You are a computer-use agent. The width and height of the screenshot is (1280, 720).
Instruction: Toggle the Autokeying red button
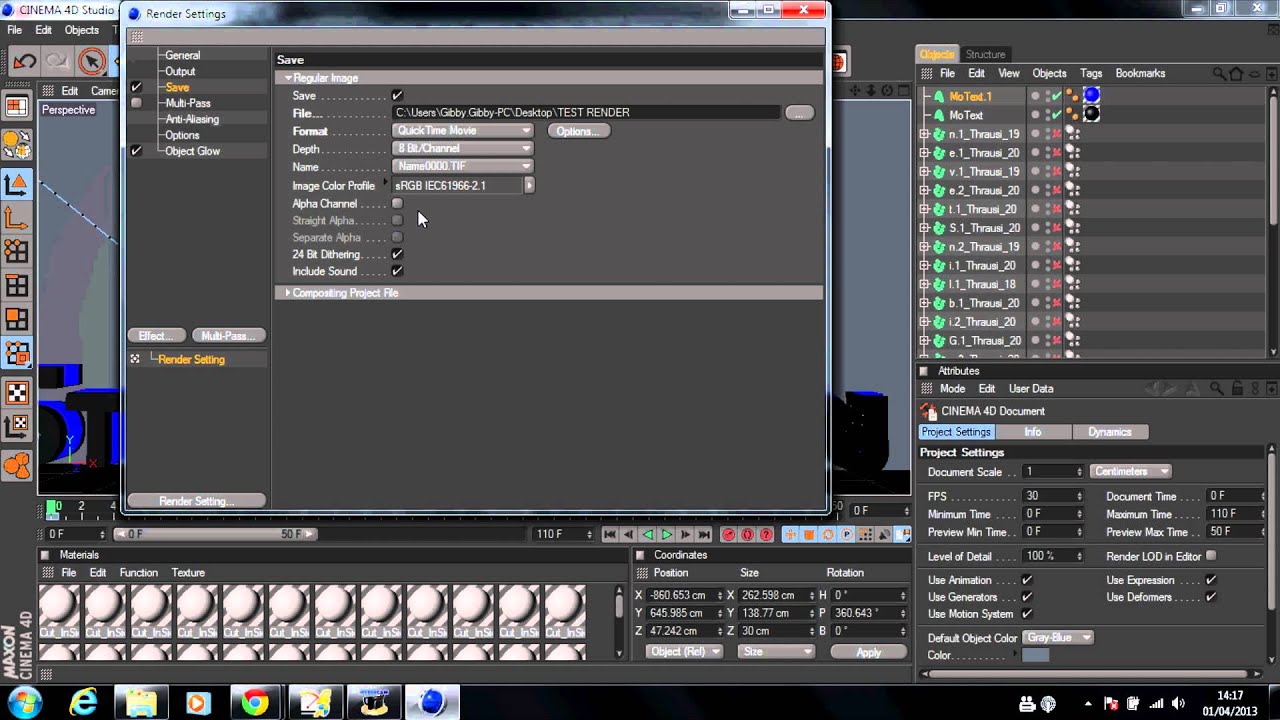(748, 535)
